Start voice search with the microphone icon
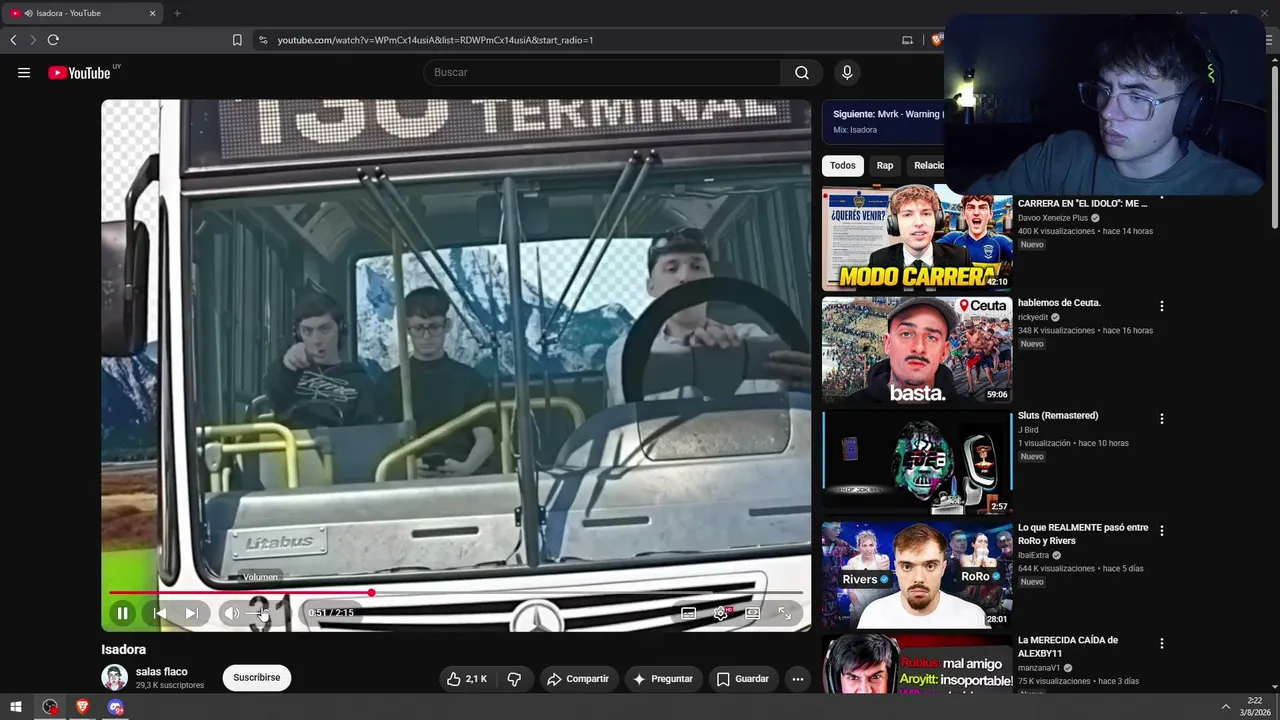The width and height of the screenshot is (1280, 720). [847, 72]
